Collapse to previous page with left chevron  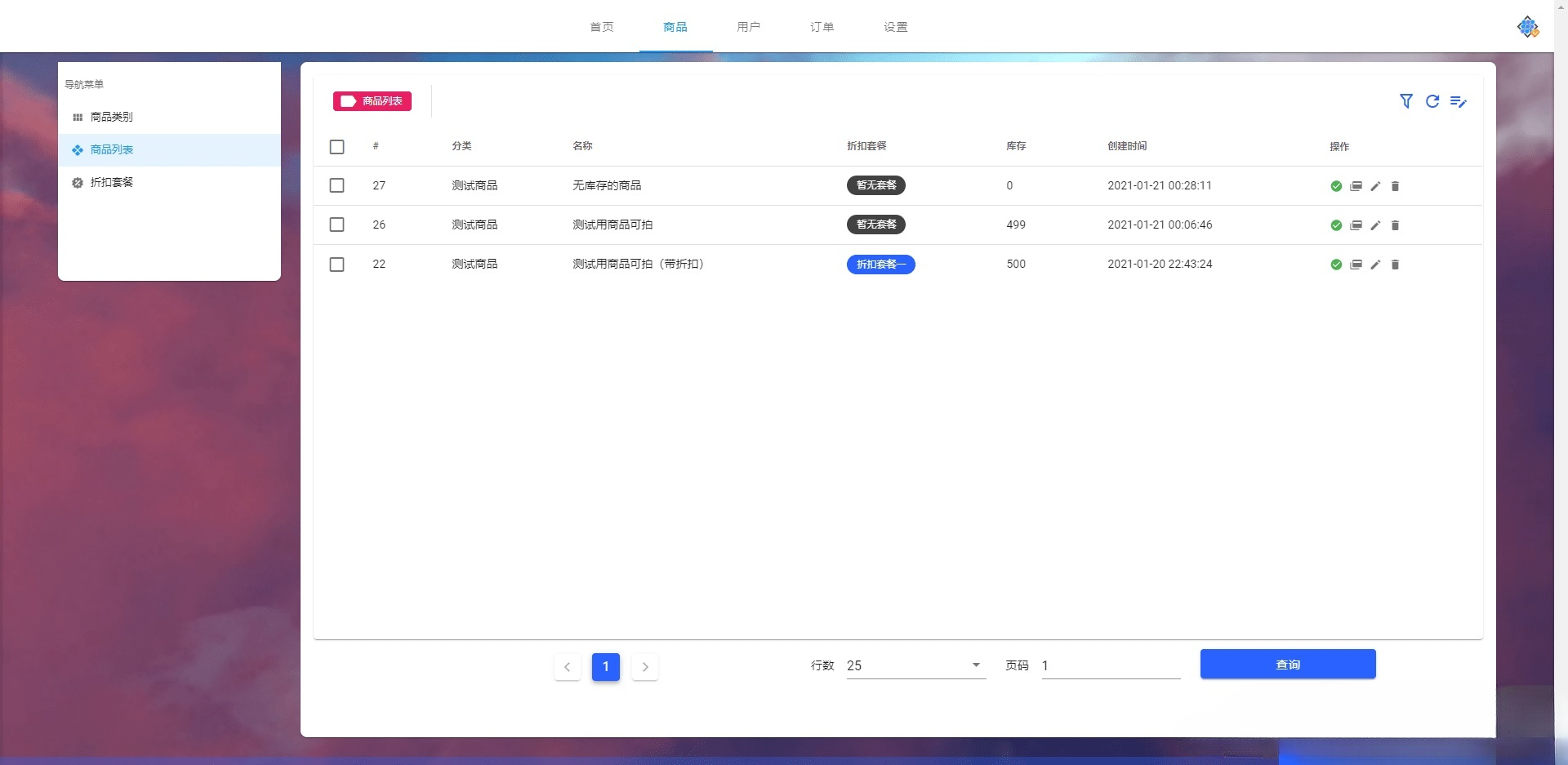pos(568,667)
